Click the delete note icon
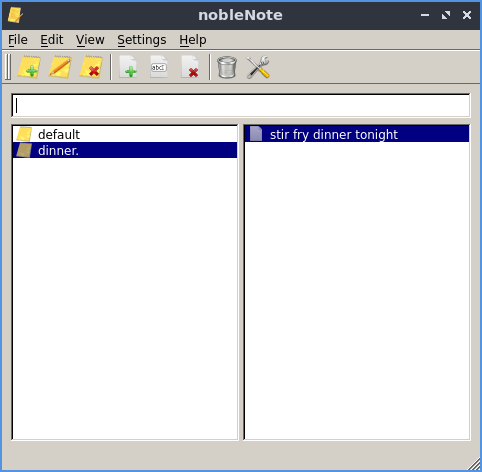Image resolution: width=482 pixels, height=472 pixels. click(190, 67)
